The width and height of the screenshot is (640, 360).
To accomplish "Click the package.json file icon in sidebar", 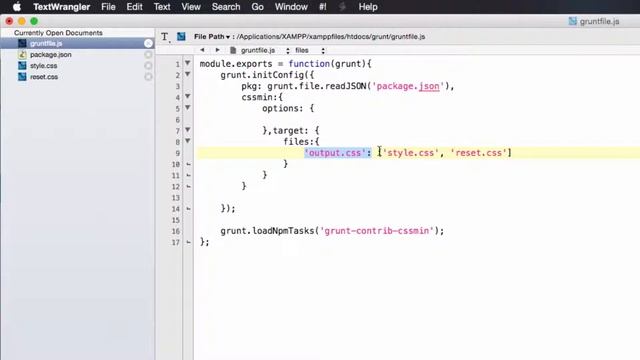I will point(22,54).
